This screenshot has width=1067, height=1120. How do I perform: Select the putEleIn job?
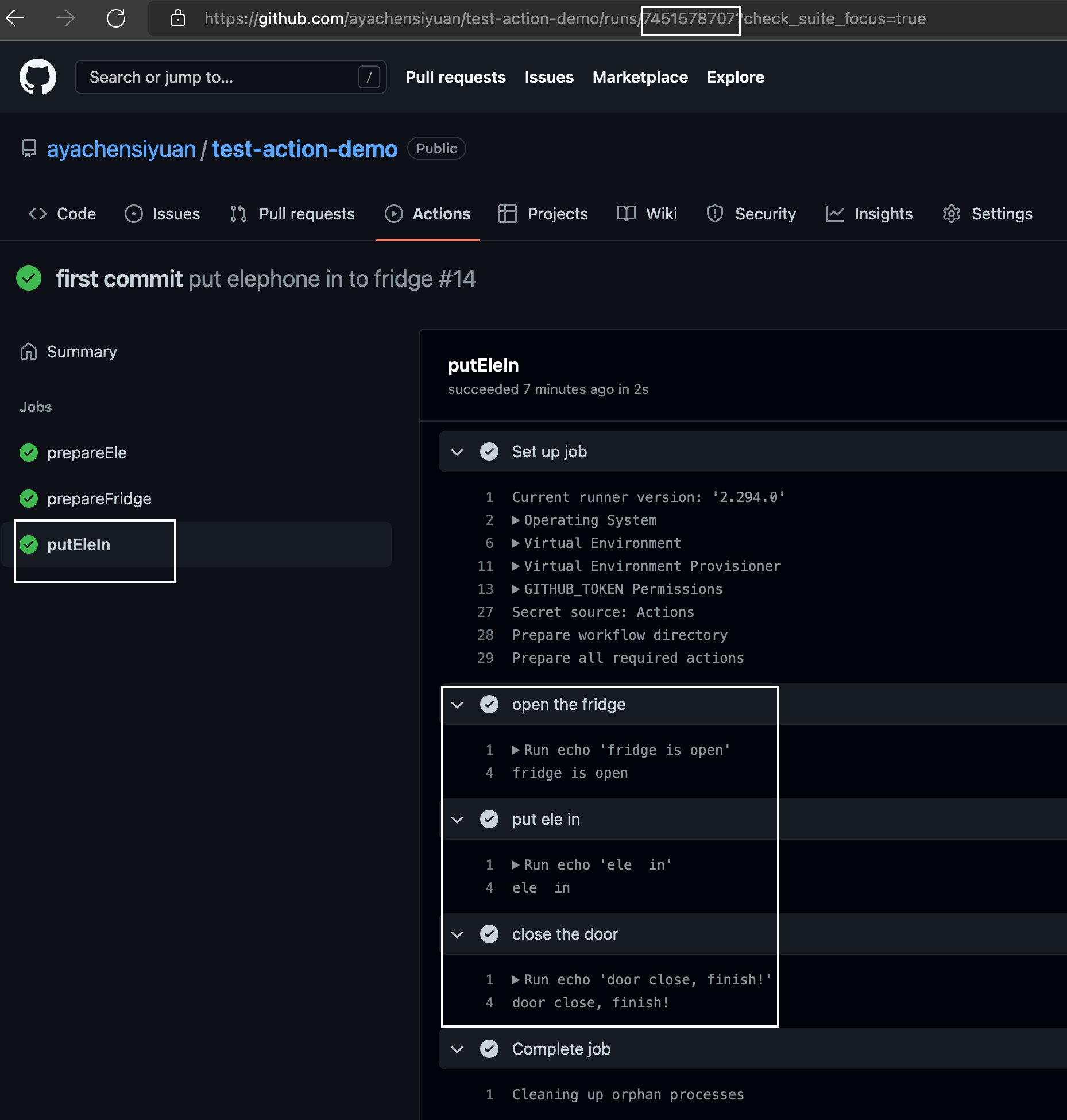pyautogui.click(x=196, y=544)
